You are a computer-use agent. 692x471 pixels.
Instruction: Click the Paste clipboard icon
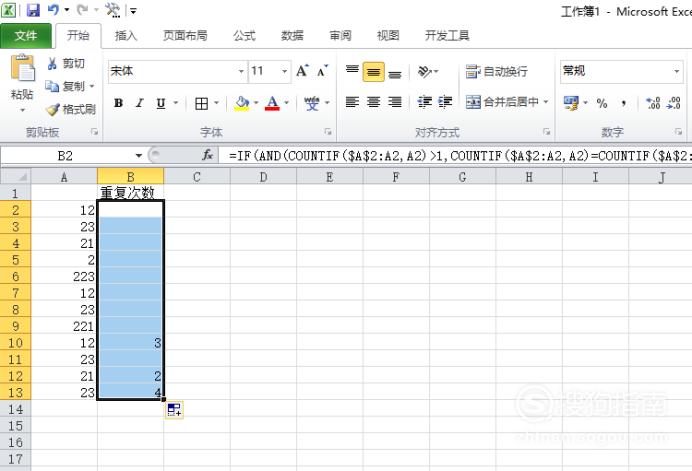[x=23, y=68]
